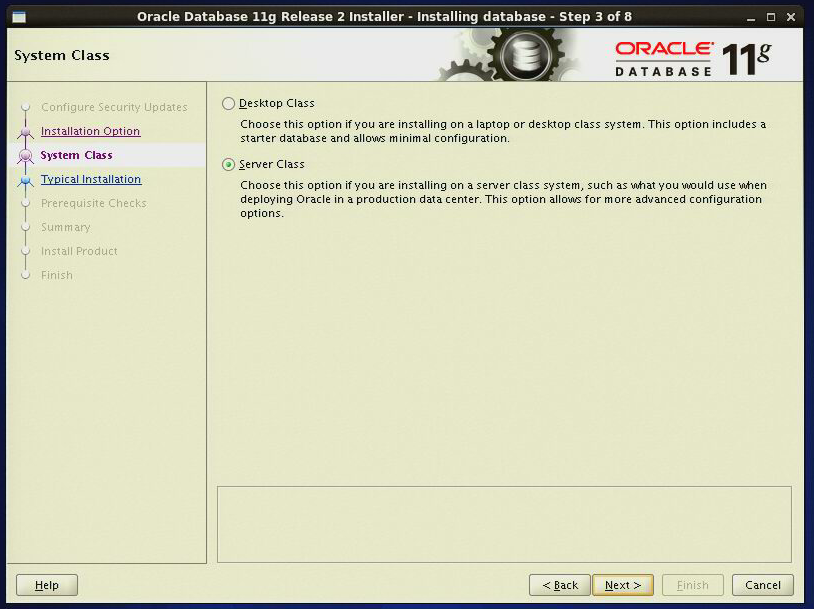The width and height of the screenshot is (814, 609).
Task: Open the Typical Installation step link
Action: [91, 179]
